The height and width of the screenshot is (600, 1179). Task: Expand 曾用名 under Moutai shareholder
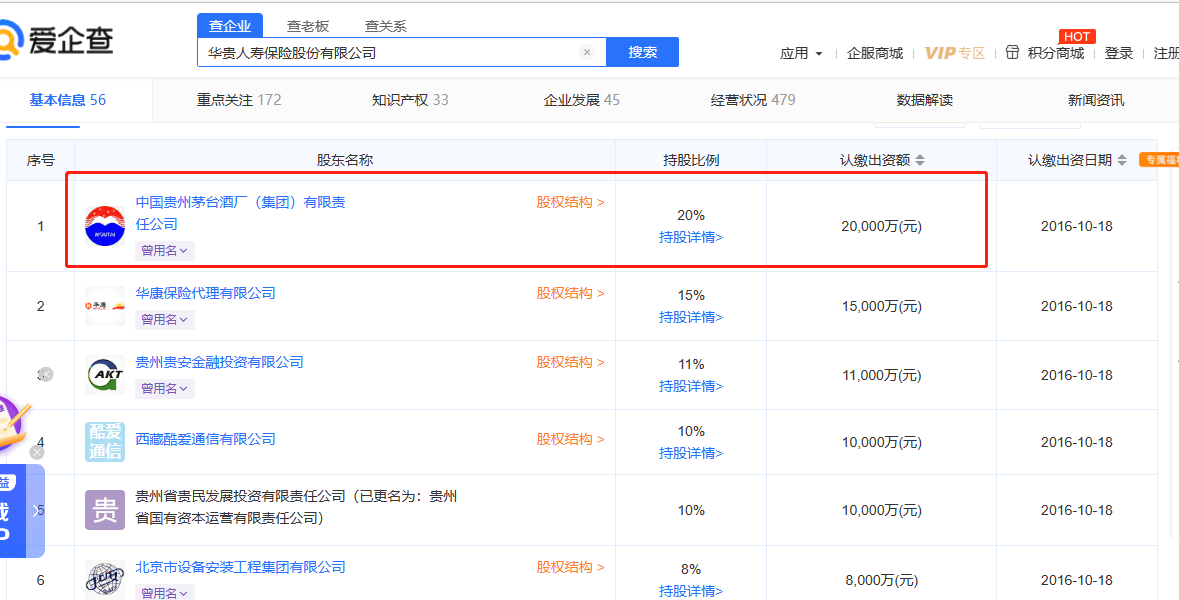point(165,250)
